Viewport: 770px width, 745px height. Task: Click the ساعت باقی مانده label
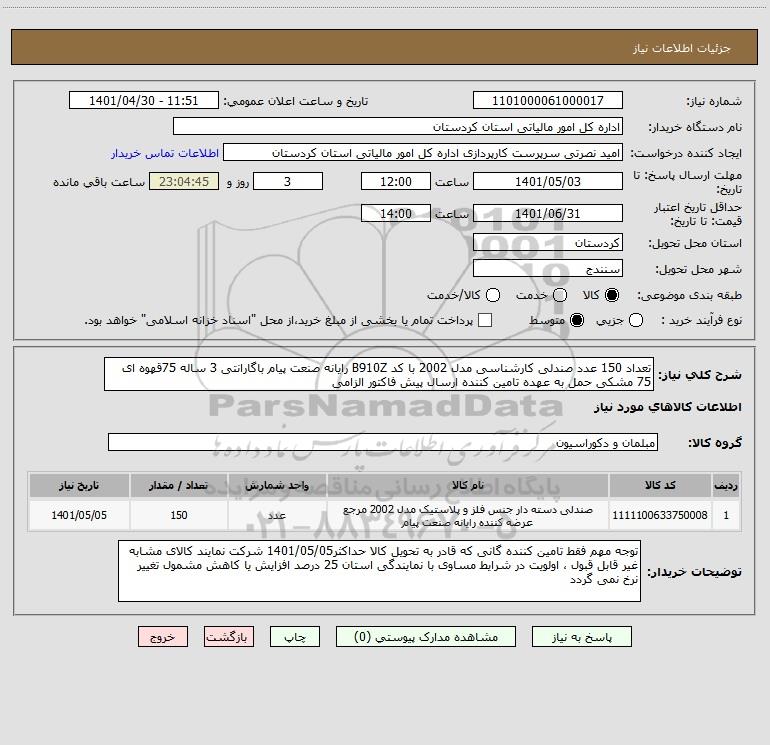pos(99,182)
